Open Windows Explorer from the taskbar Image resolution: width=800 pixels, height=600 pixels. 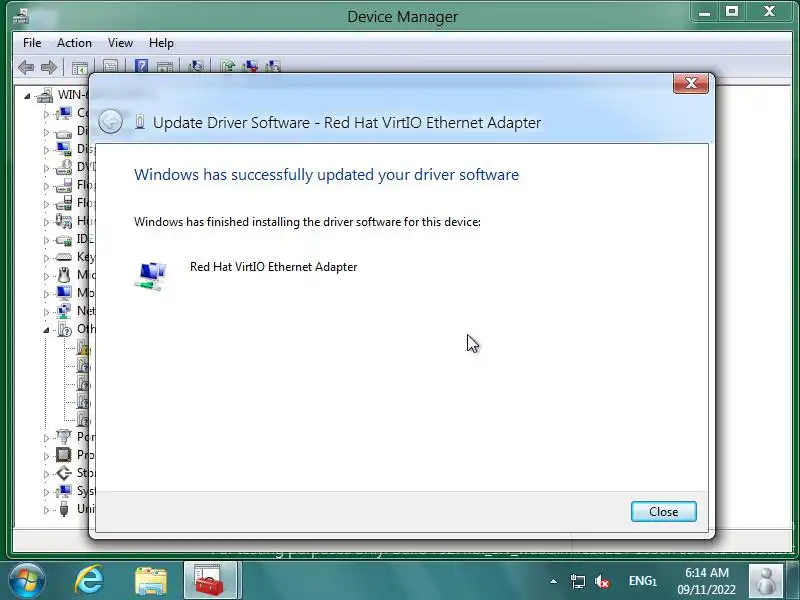[x=151, y=581]
